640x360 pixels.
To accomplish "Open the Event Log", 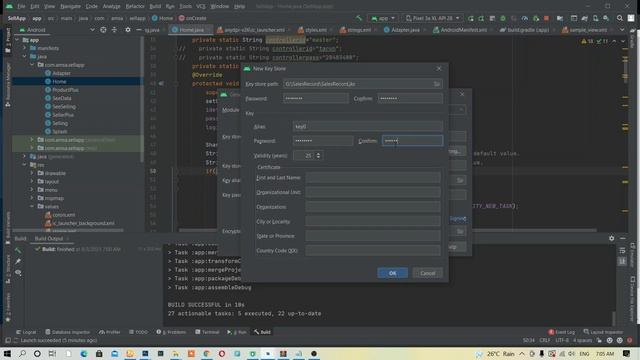I will 561,332.
